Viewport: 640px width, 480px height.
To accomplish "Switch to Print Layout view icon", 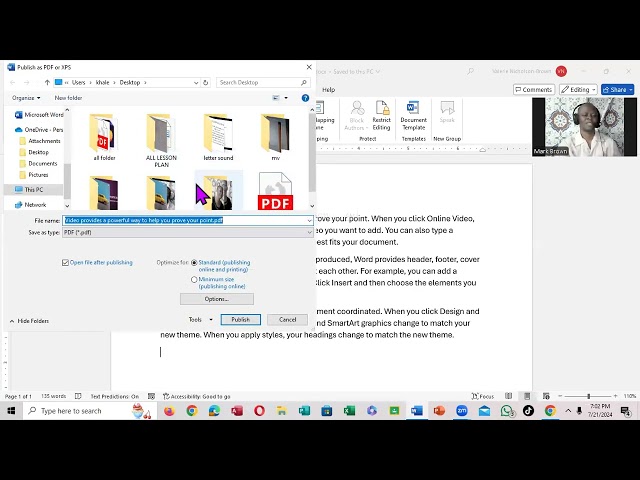I will tap(527, 396).
